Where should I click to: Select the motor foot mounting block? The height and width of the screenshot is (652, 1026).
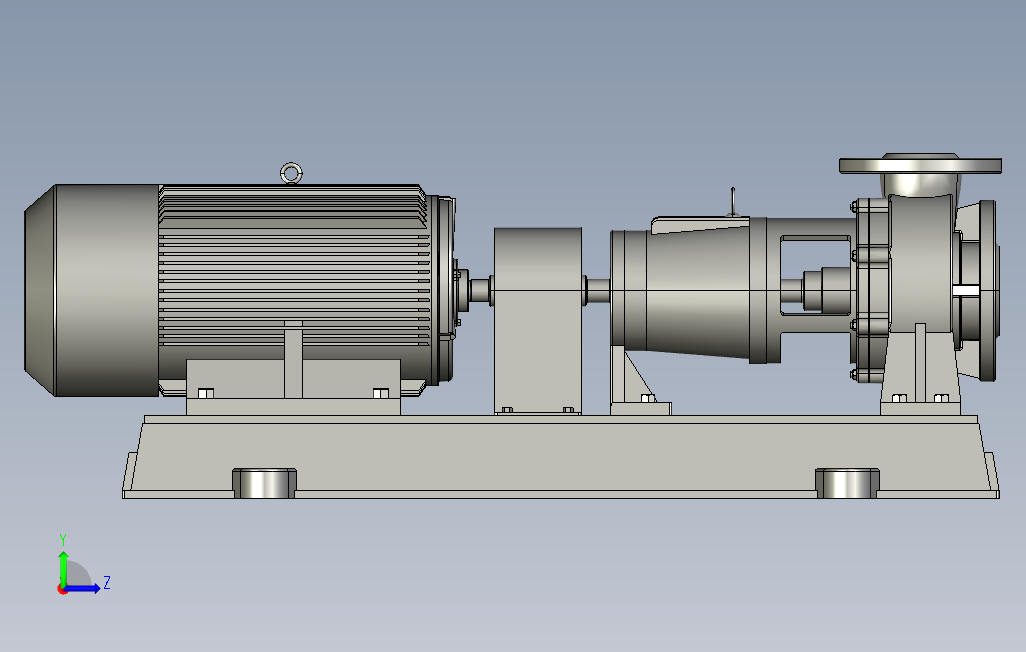click(293, 386)
